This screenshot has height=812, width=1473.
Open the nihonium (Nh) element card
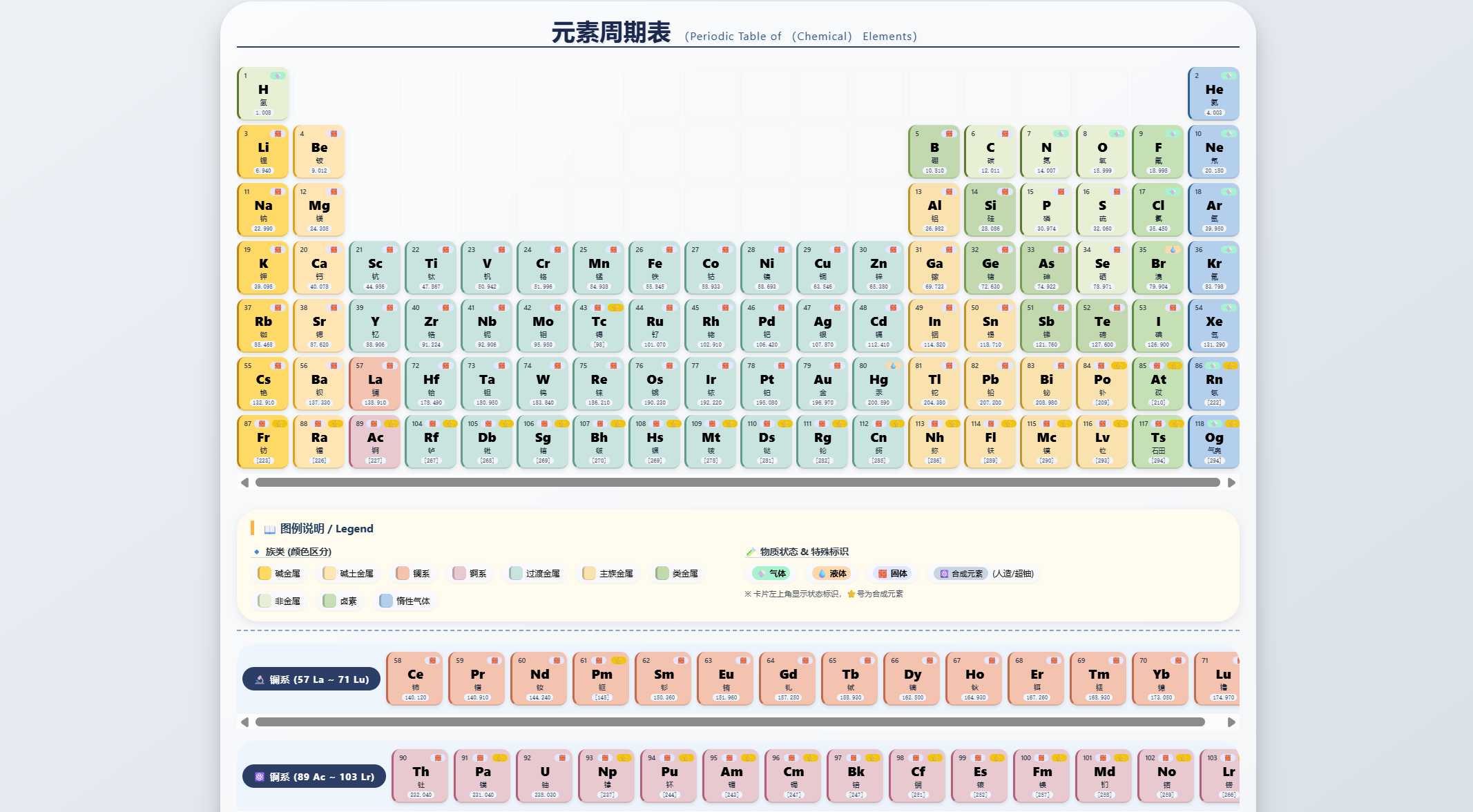click(x=934, y=442)
